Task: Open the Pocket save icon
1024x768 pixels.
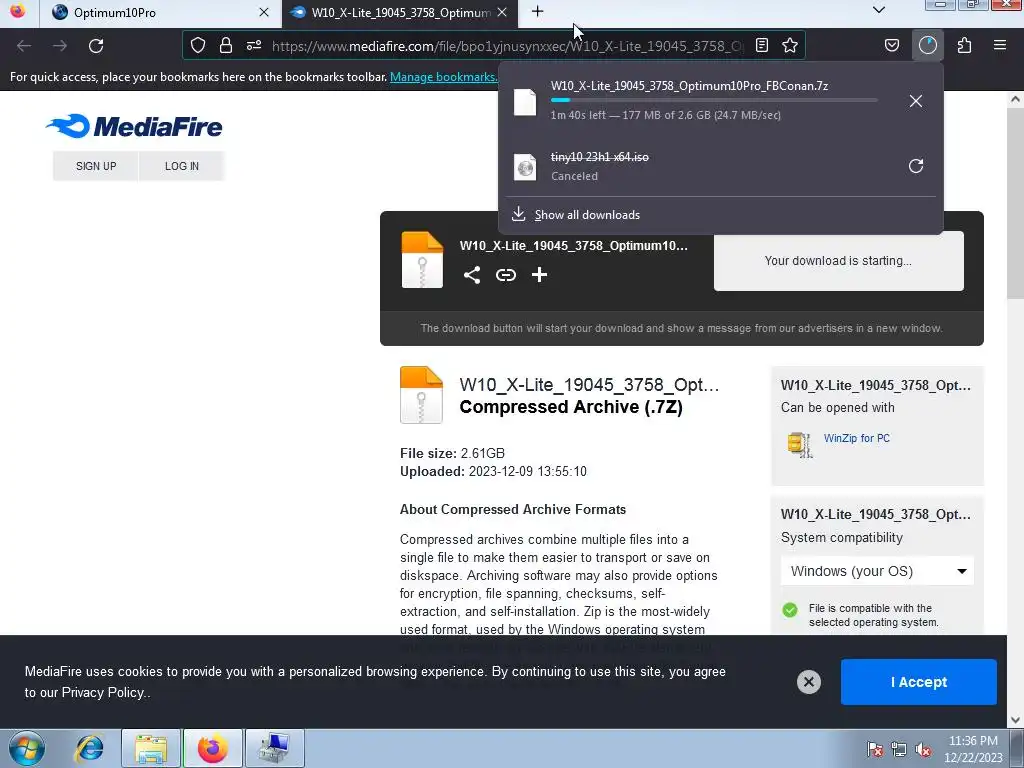Action: coord(891,45)
